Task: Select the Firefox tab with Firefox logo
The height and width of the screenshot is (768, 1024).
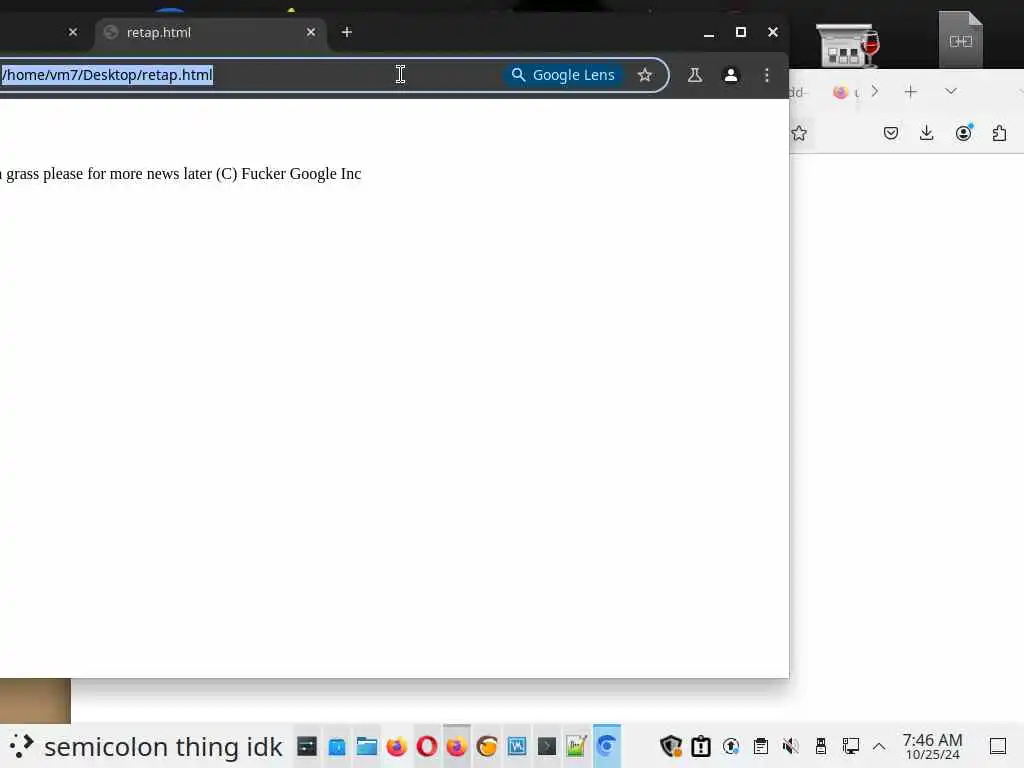Action: pos(846,92)
